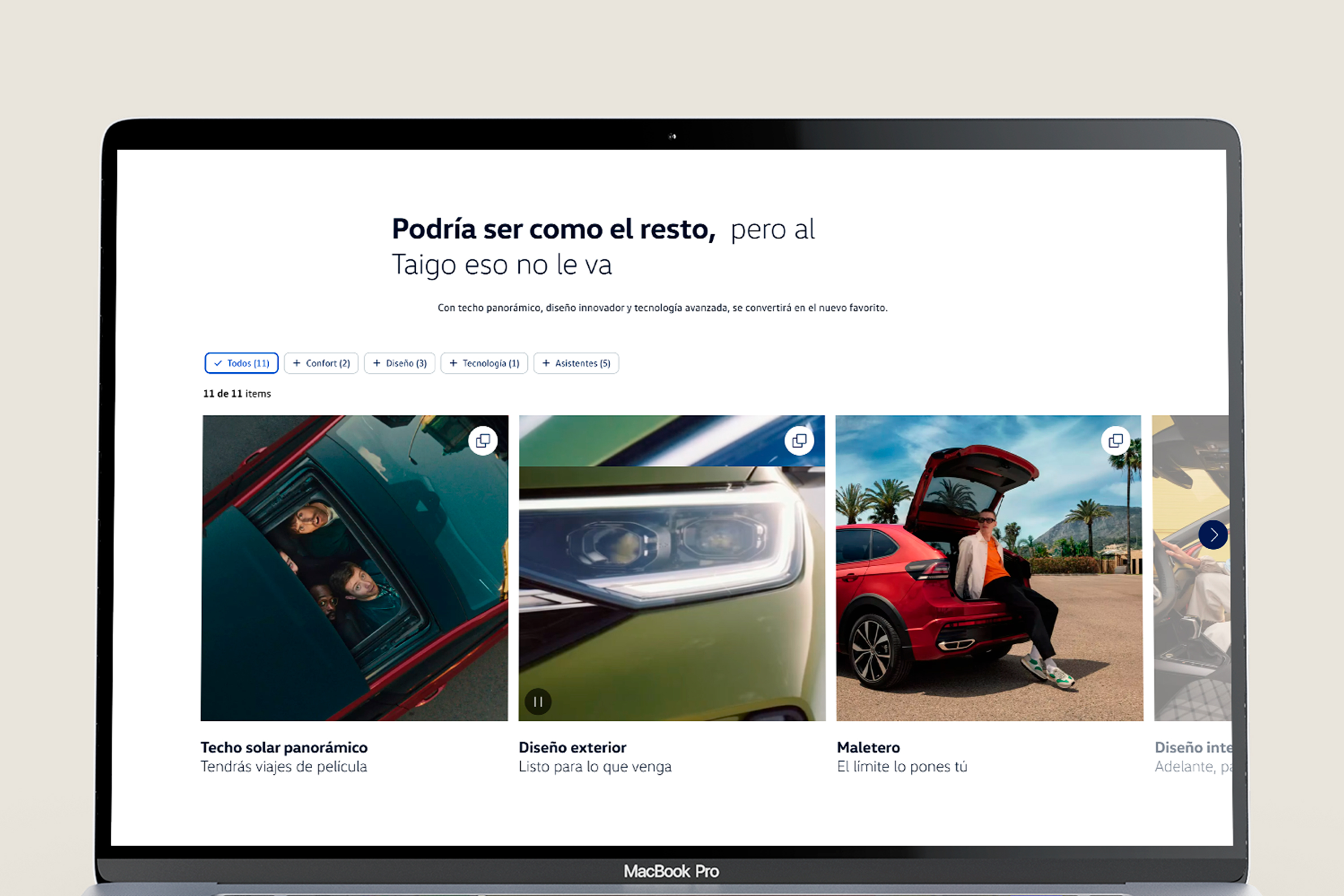
Task: Click 'Tendrás viajes de película' subtitle
Action: [x=284, y=767]
